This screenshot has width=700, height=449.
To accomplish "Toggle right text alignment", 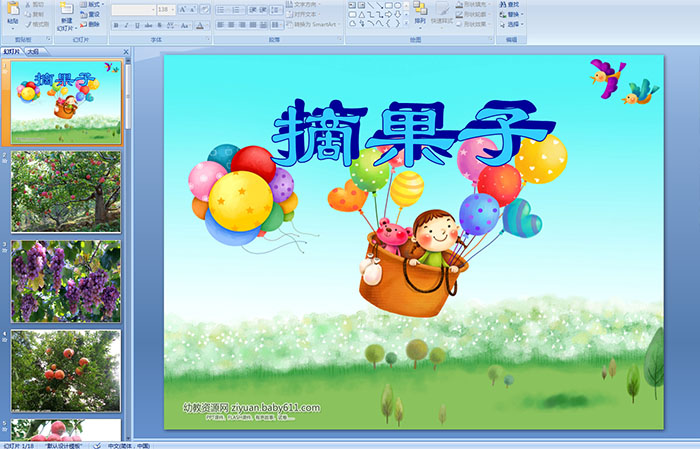I will click(242, 25).
